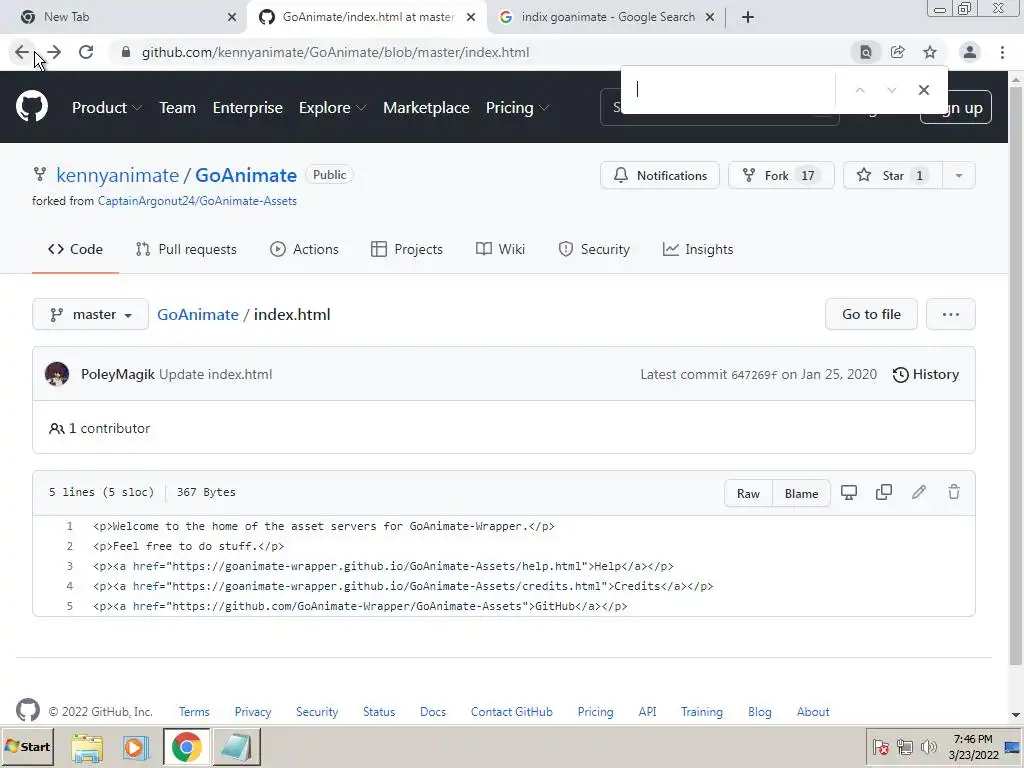The image size is (1024, 768).
Task: Switch to the Security repository tab
Action: 594,249
